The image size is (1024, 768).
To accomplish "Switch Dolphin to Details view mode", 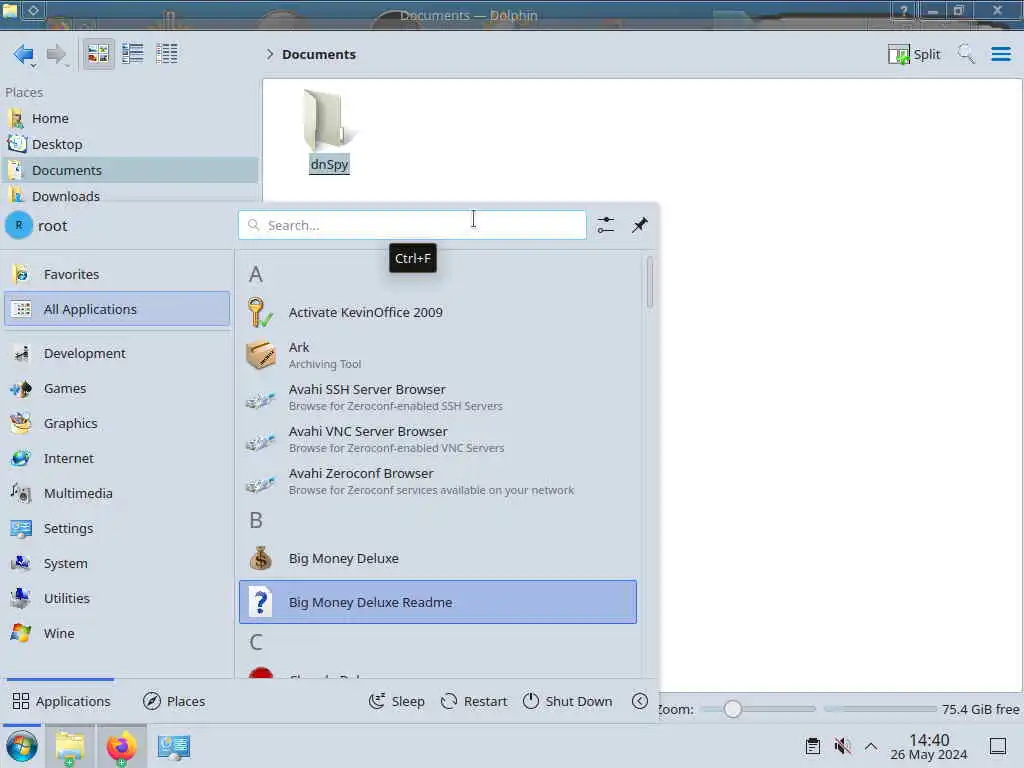I will pyautogui.click(x=167, y=54).
